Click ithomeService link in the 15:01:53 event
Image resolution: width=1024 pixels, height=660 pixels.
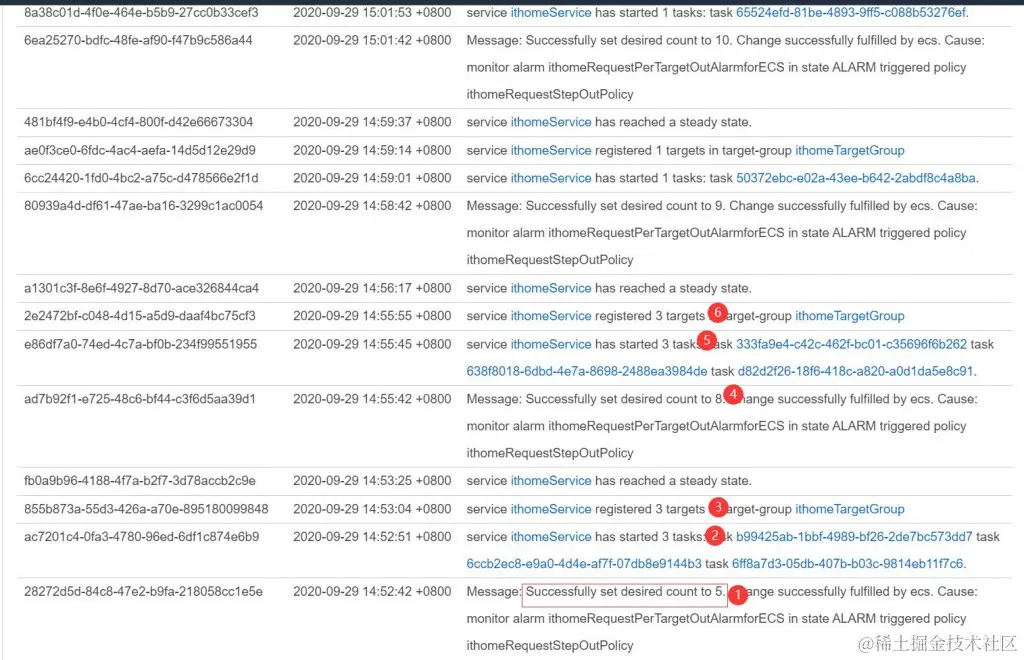[551, 12]
